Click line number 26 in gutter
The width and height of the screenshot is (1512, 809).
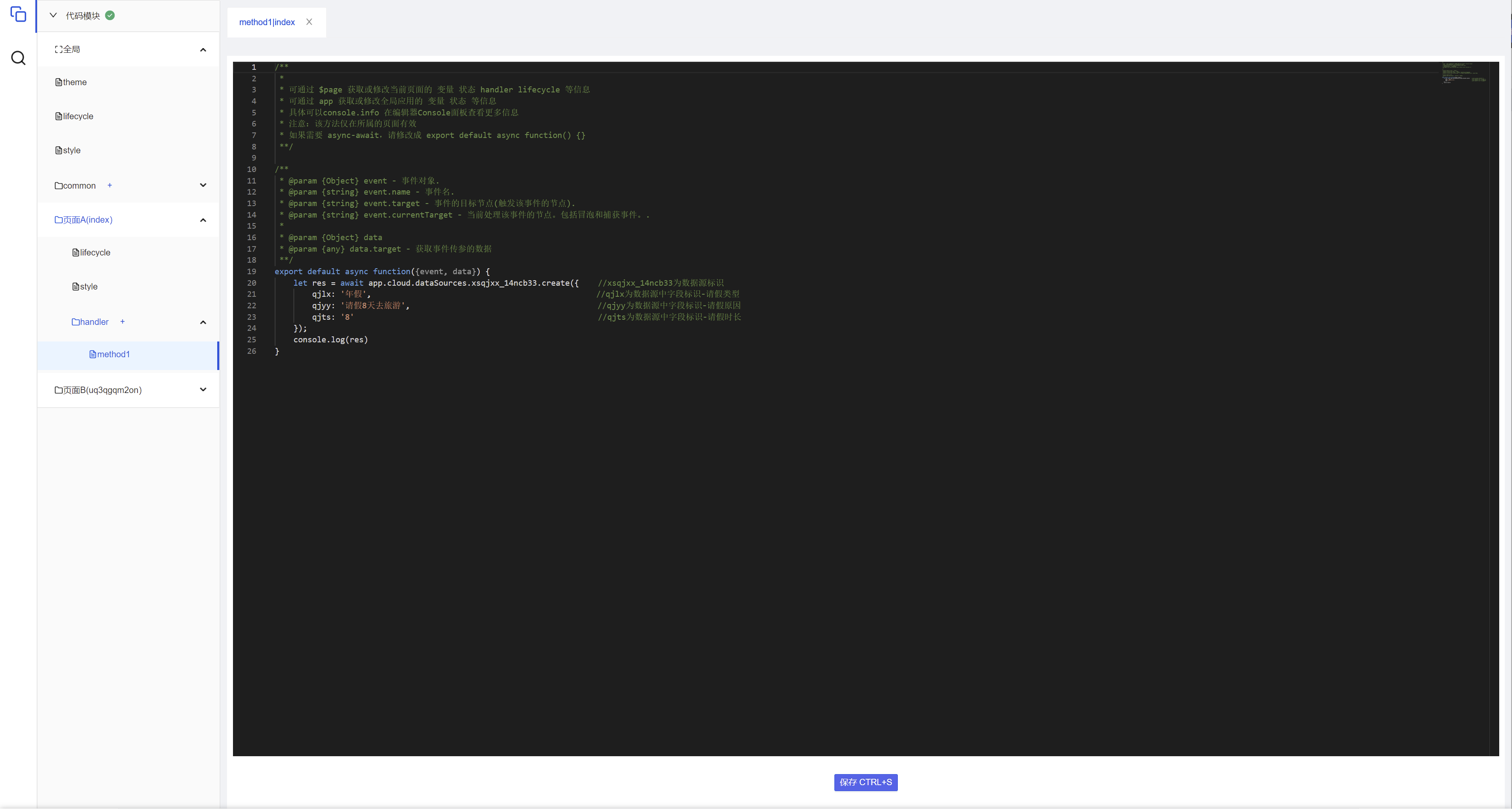pyautogui.click(x=251, y=351)
